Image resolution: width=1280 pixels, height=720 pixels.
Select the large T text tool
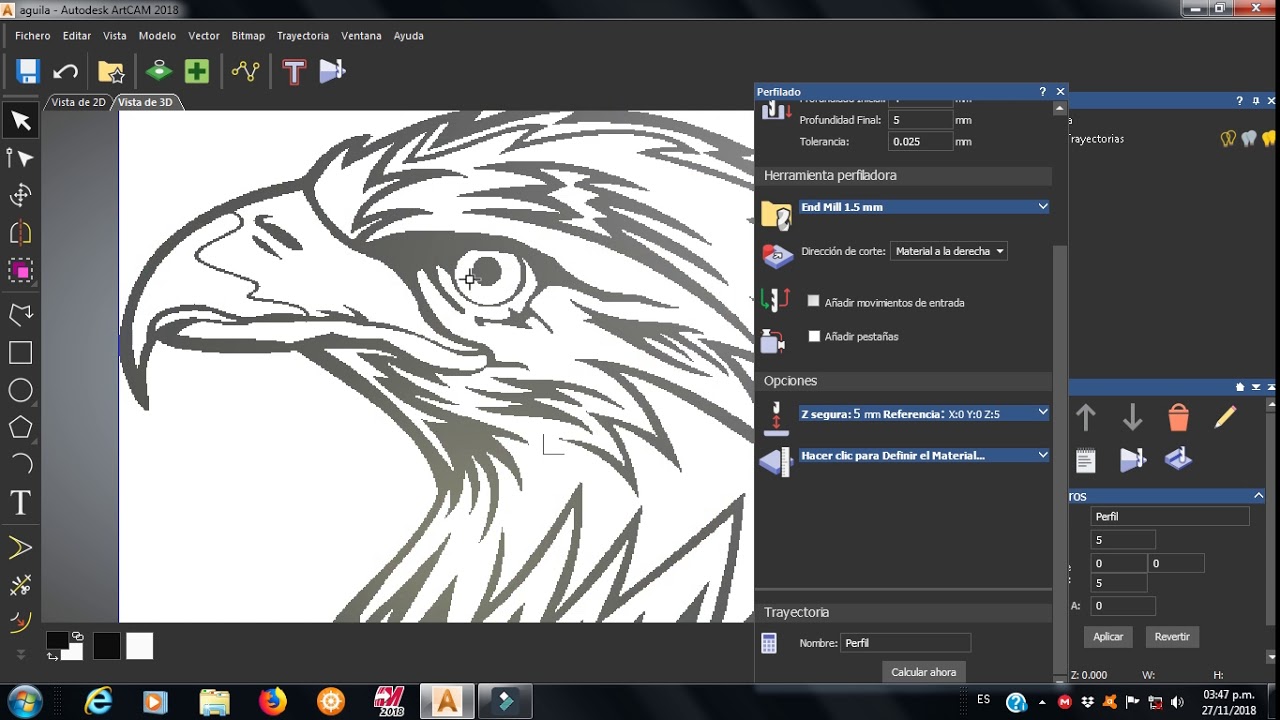[x=20, y=502]
